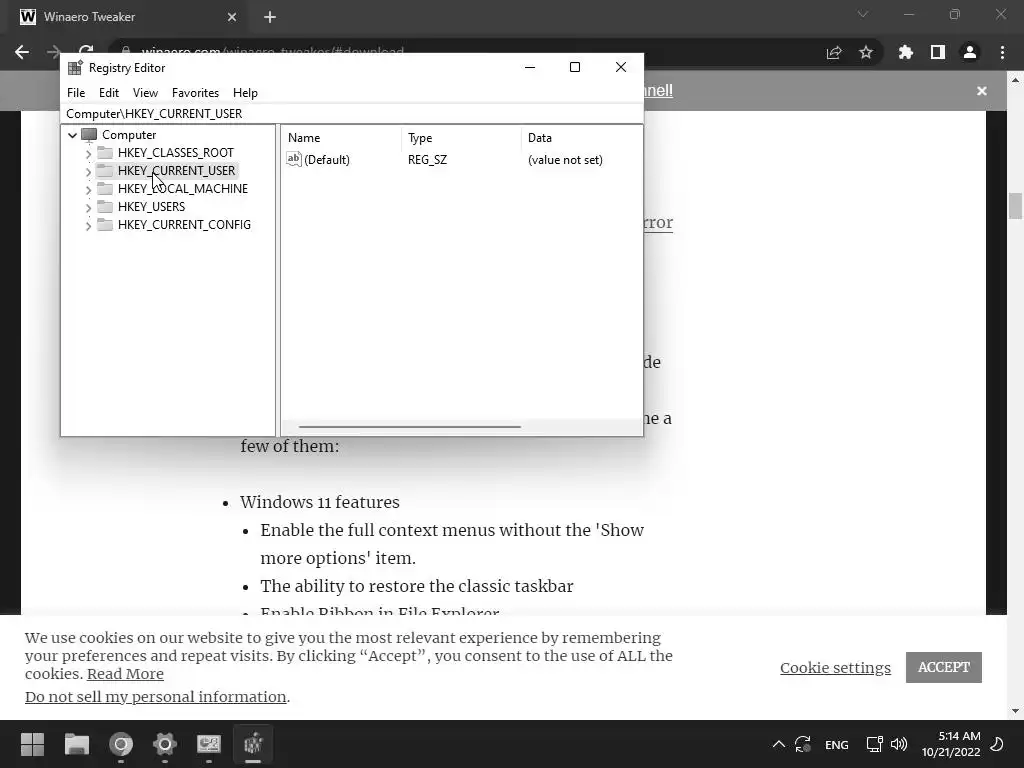Toggle the browser side panel

(938, 52)
